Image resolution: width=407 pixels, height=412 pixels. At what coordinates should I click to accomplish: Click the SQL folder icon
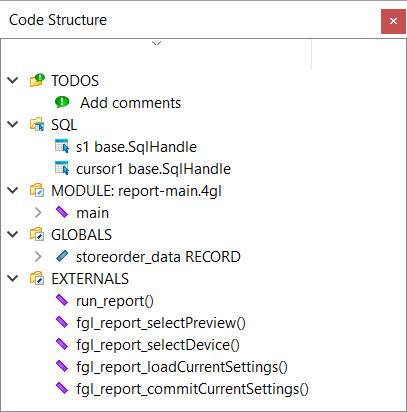click(37, 124)
